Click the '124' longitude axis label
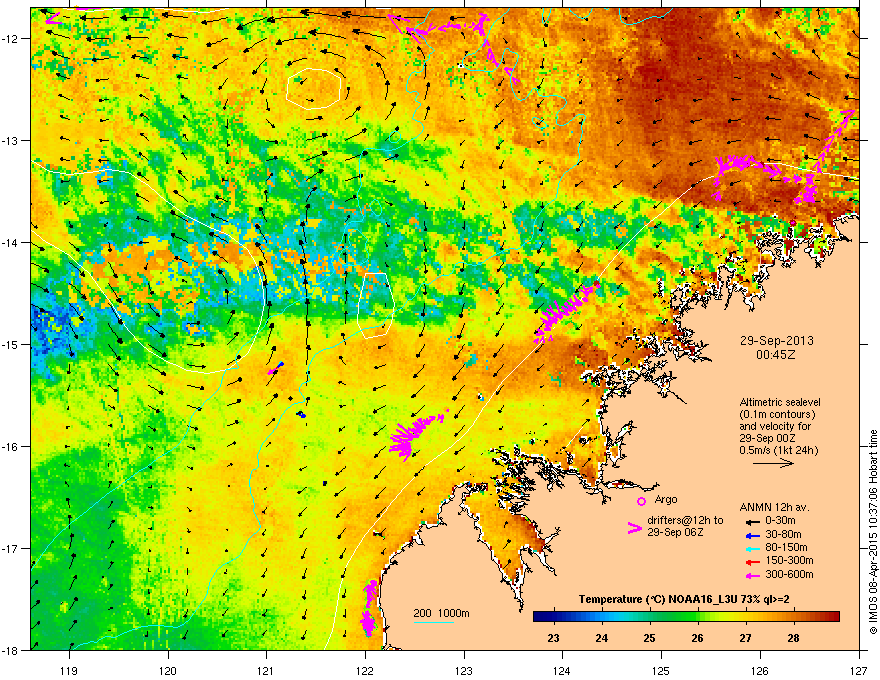 tap(562, 670)
